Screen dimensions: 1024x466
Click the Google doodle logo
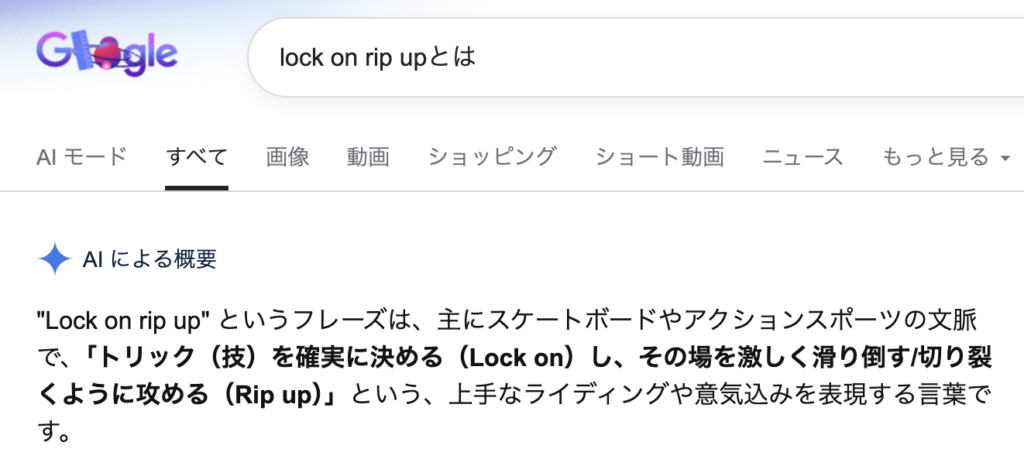[x=106, y=55]
